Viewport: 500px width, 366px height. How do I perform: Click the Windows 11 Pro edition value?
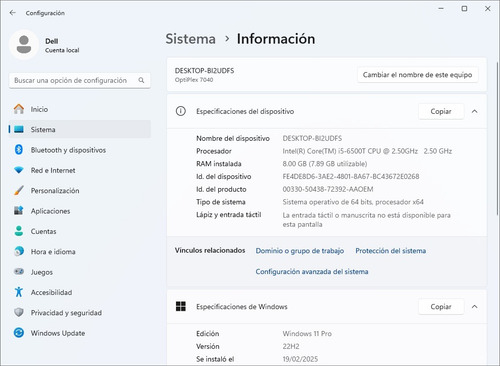(x=307, y=333)
